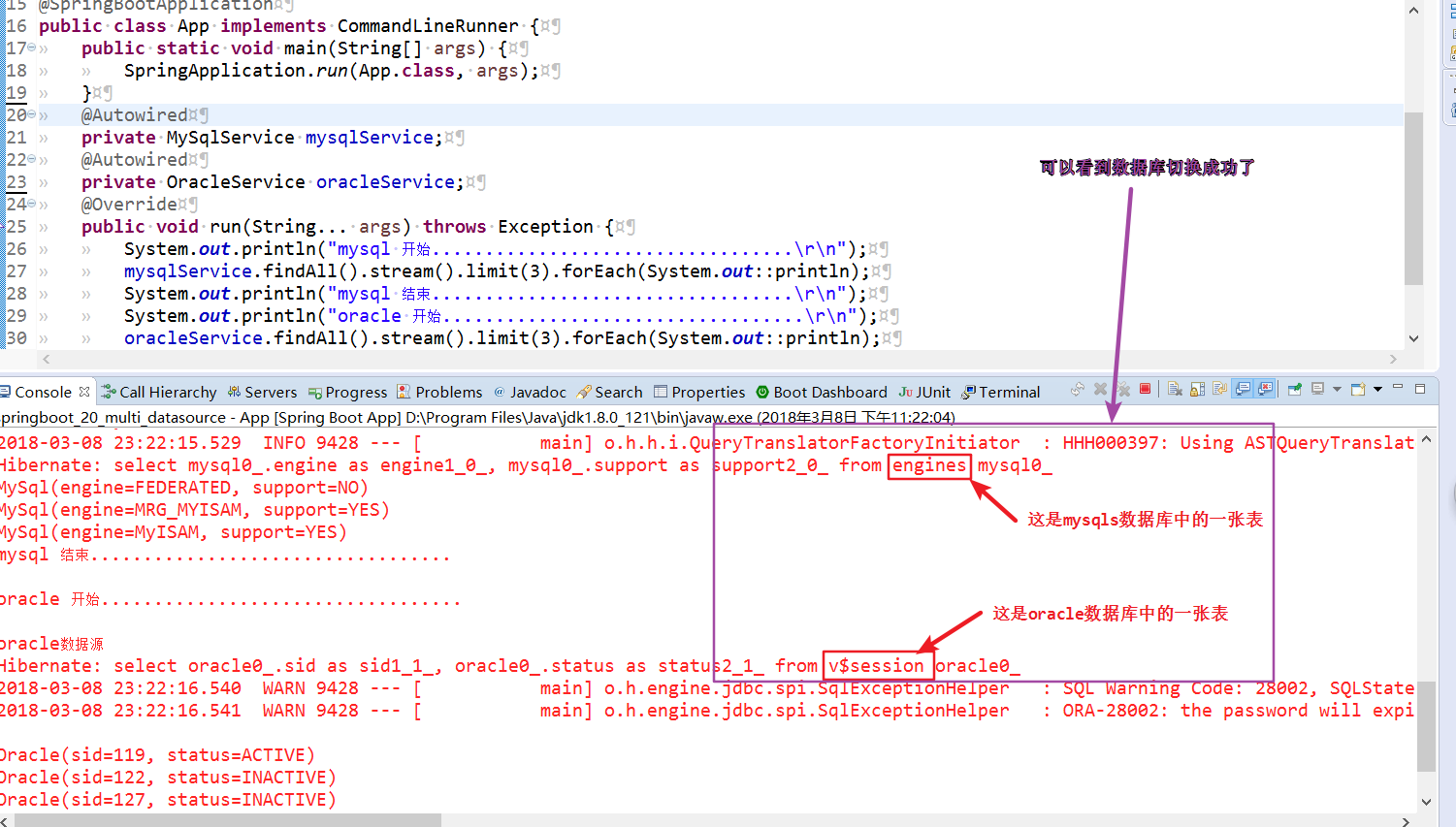This screenshot has height=827, width=1456.
Task: Click the Terminal tab icon
Action: (x=968, y=392)
